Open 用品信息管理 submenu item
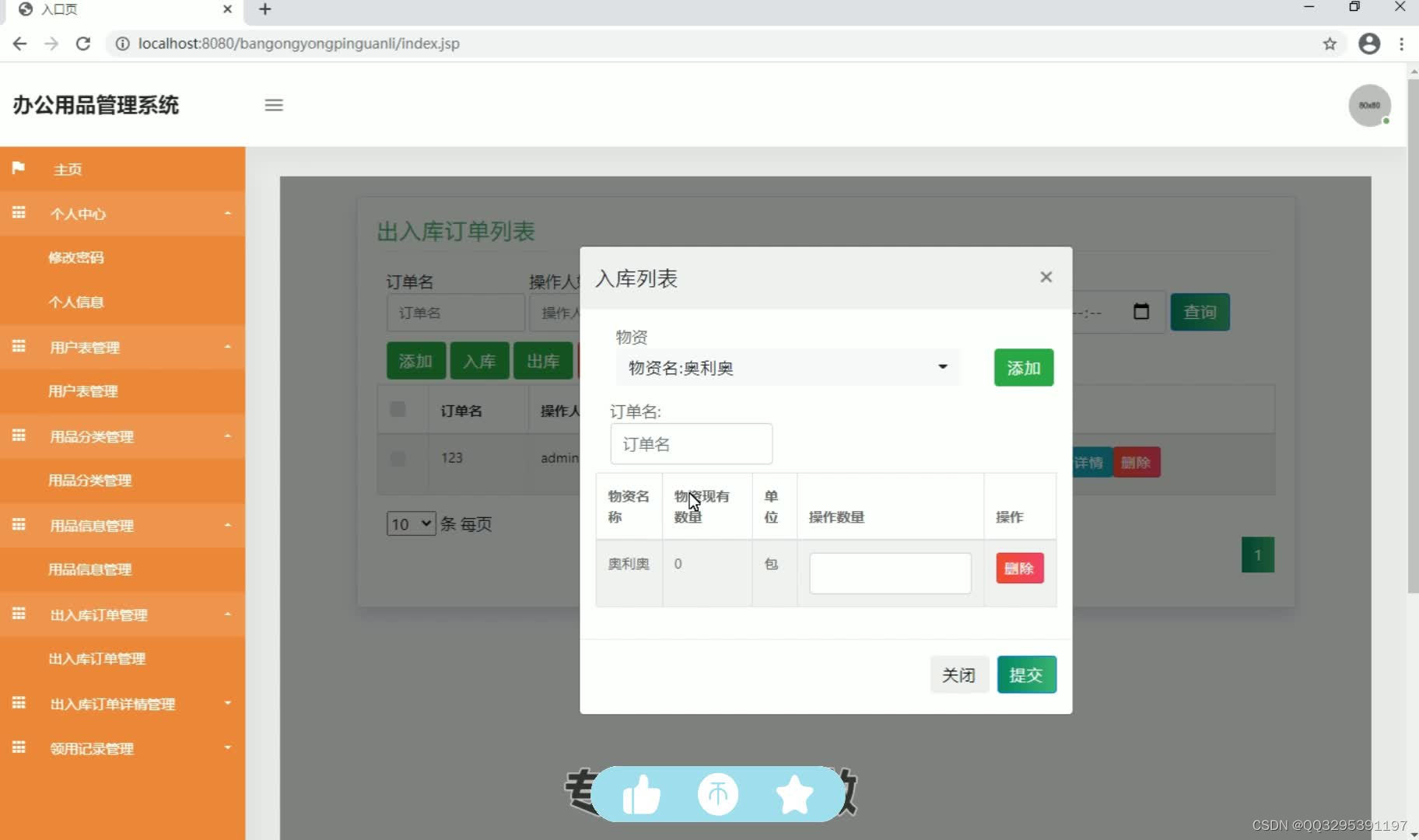The width and height of the screenshot is (1419, 840). point(90,569)
